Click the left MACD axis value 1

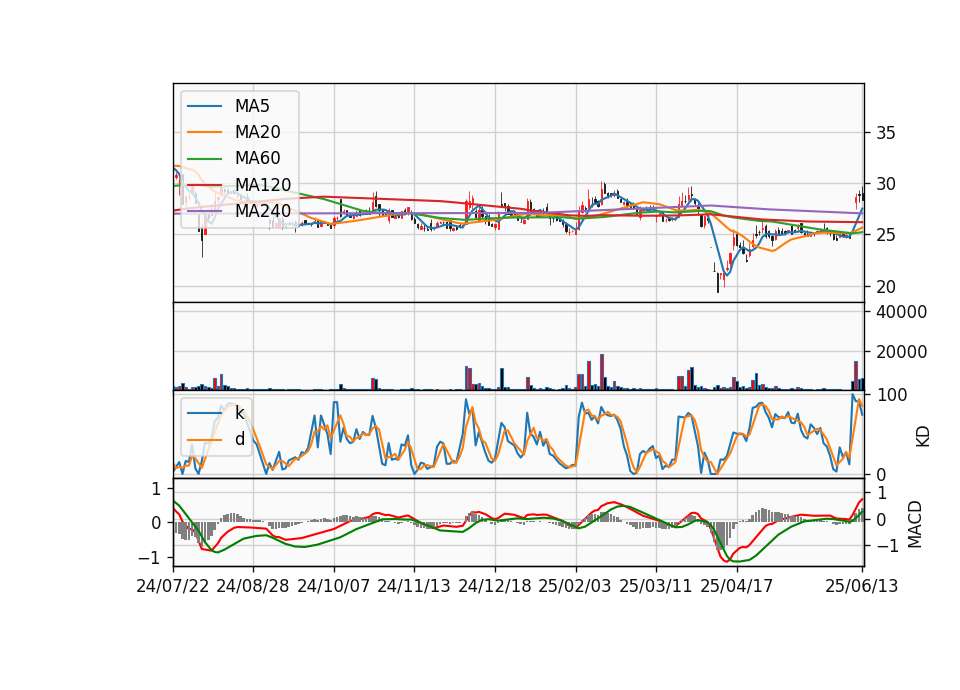pyautogui.click(x=157, y=489)
